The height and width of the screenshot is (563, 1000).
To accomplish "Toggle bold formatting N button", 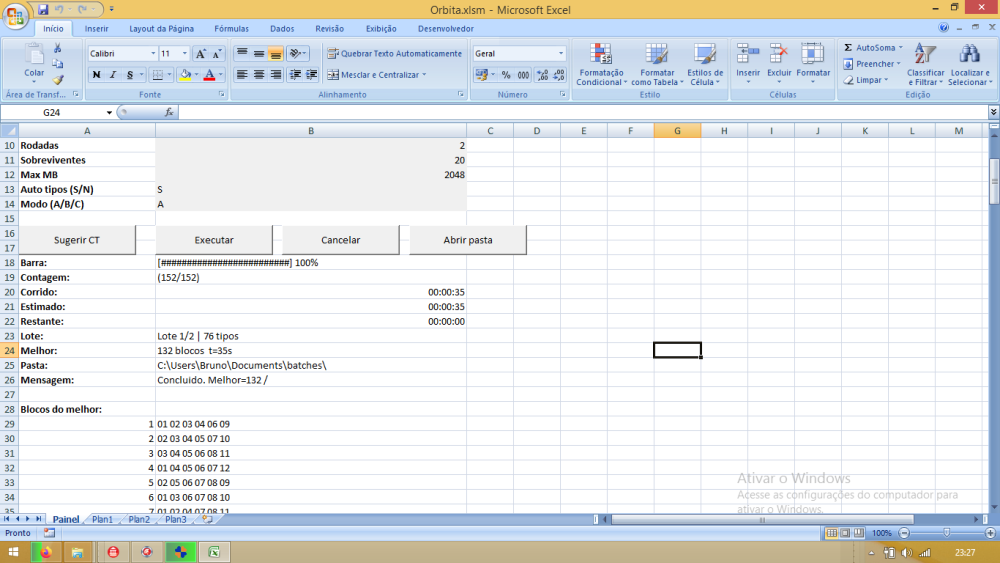I will (96, 75).
